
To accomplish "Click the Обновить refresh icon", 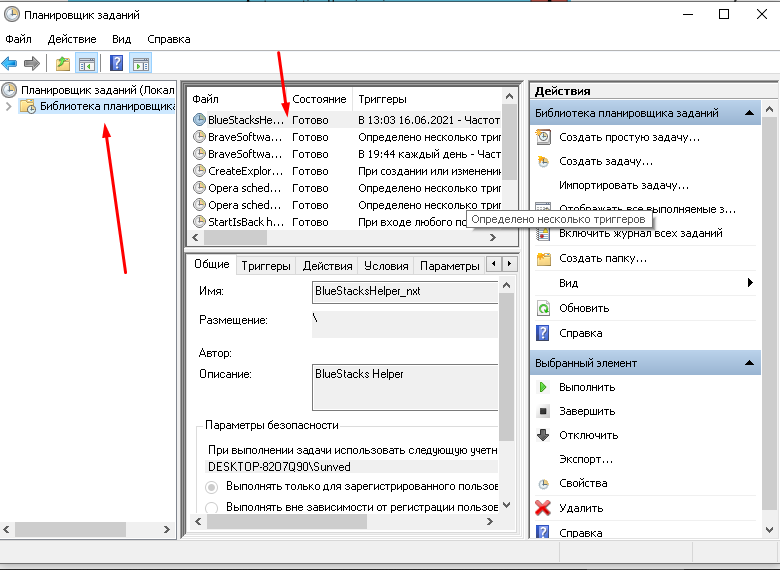I will tap(543, 308).
